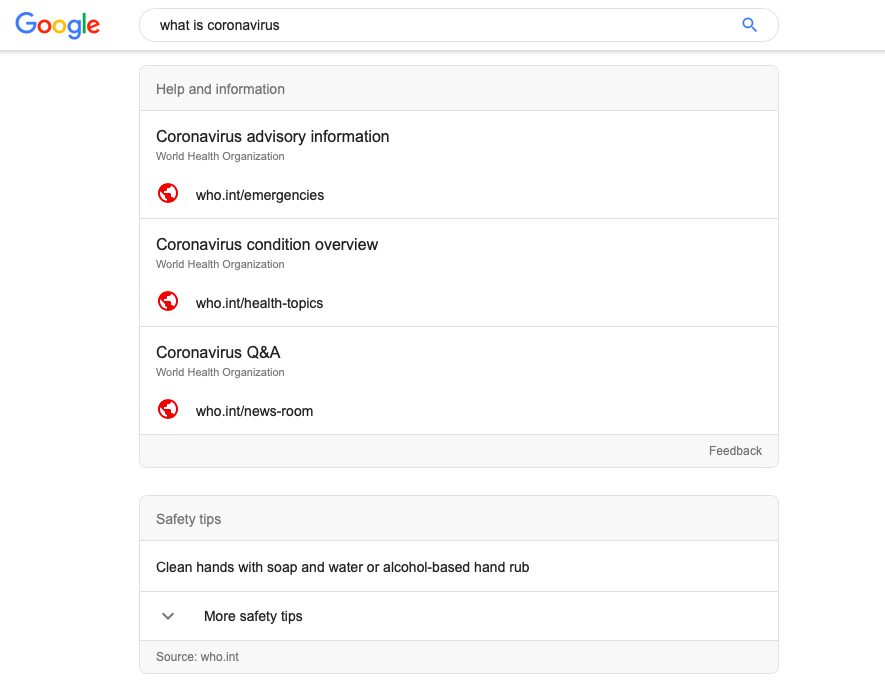The image size is (885, 683).
Task: Click the Google logo
Action: pyautogui.click(x=58, y=25)
